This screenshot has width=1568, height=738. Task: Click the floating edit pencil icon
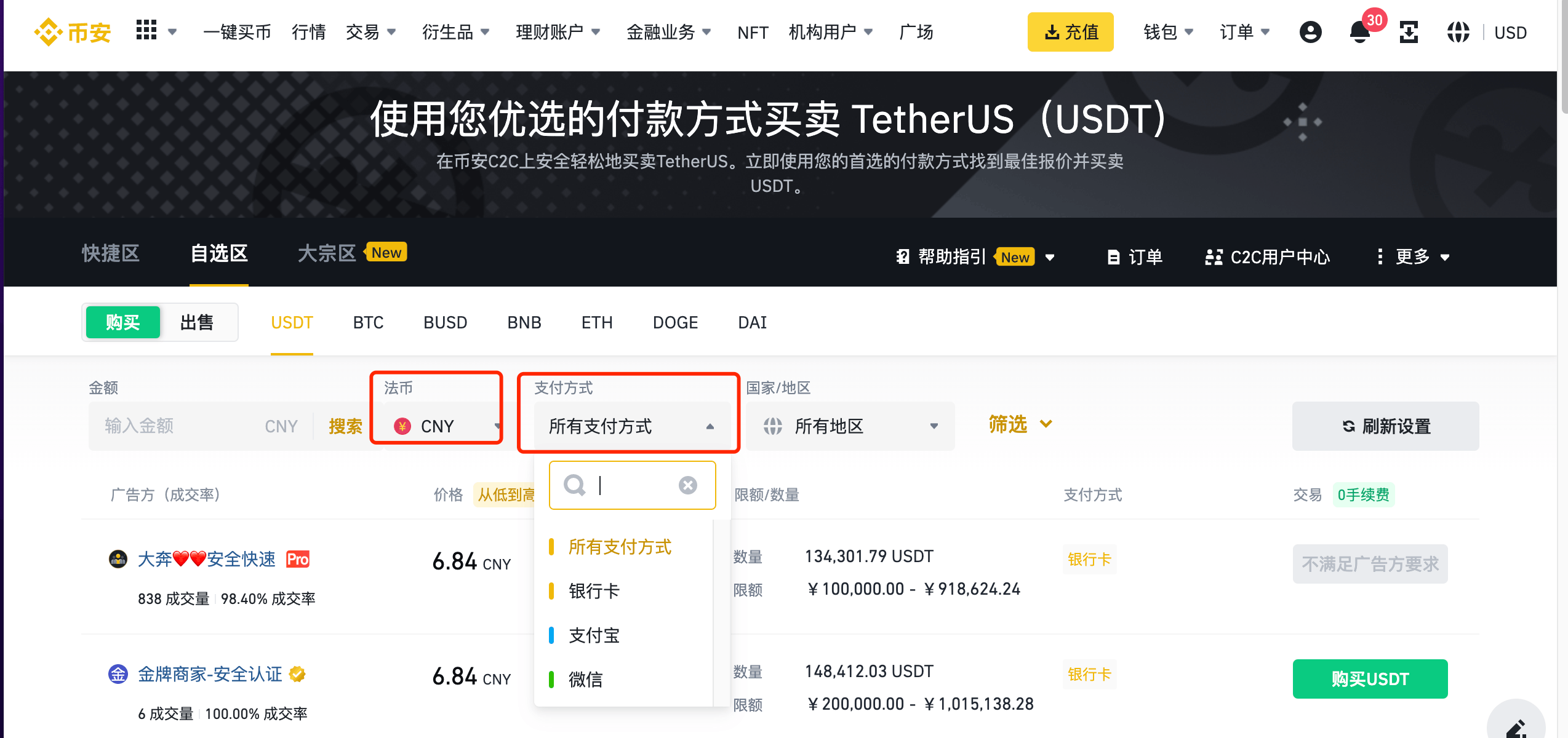pos(1516,728)
